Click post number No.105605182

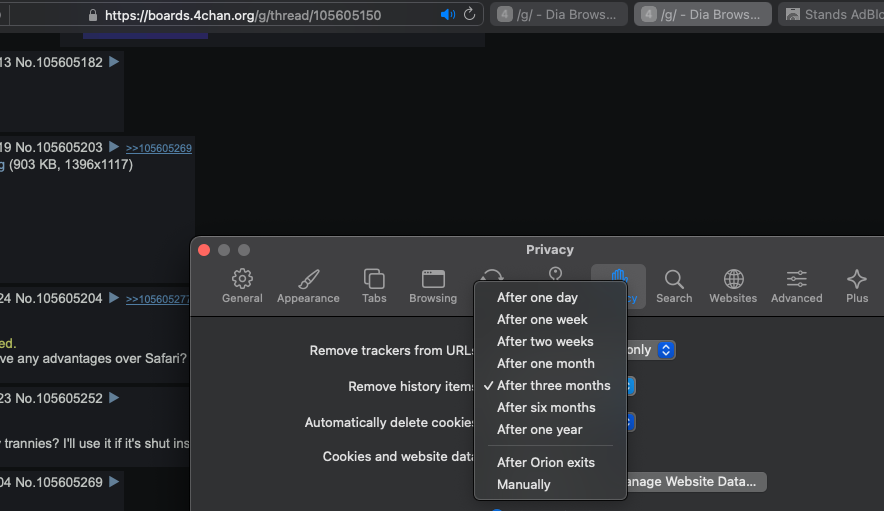pyautogui.click(x=59, y=62)
